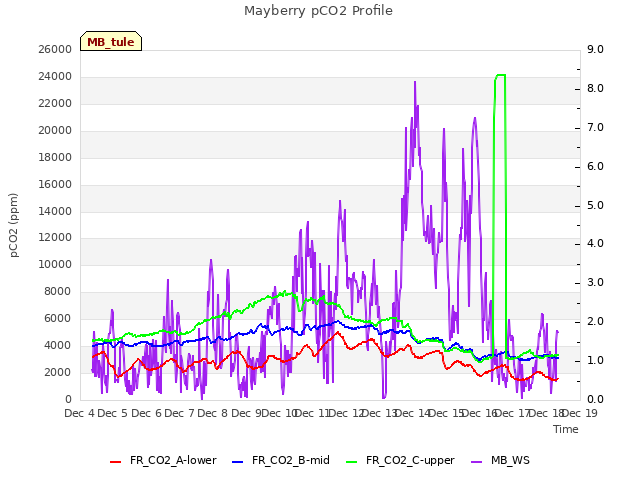Click the tallest purple wind-speed spike

pyautogui.click(x=415, y=83)
